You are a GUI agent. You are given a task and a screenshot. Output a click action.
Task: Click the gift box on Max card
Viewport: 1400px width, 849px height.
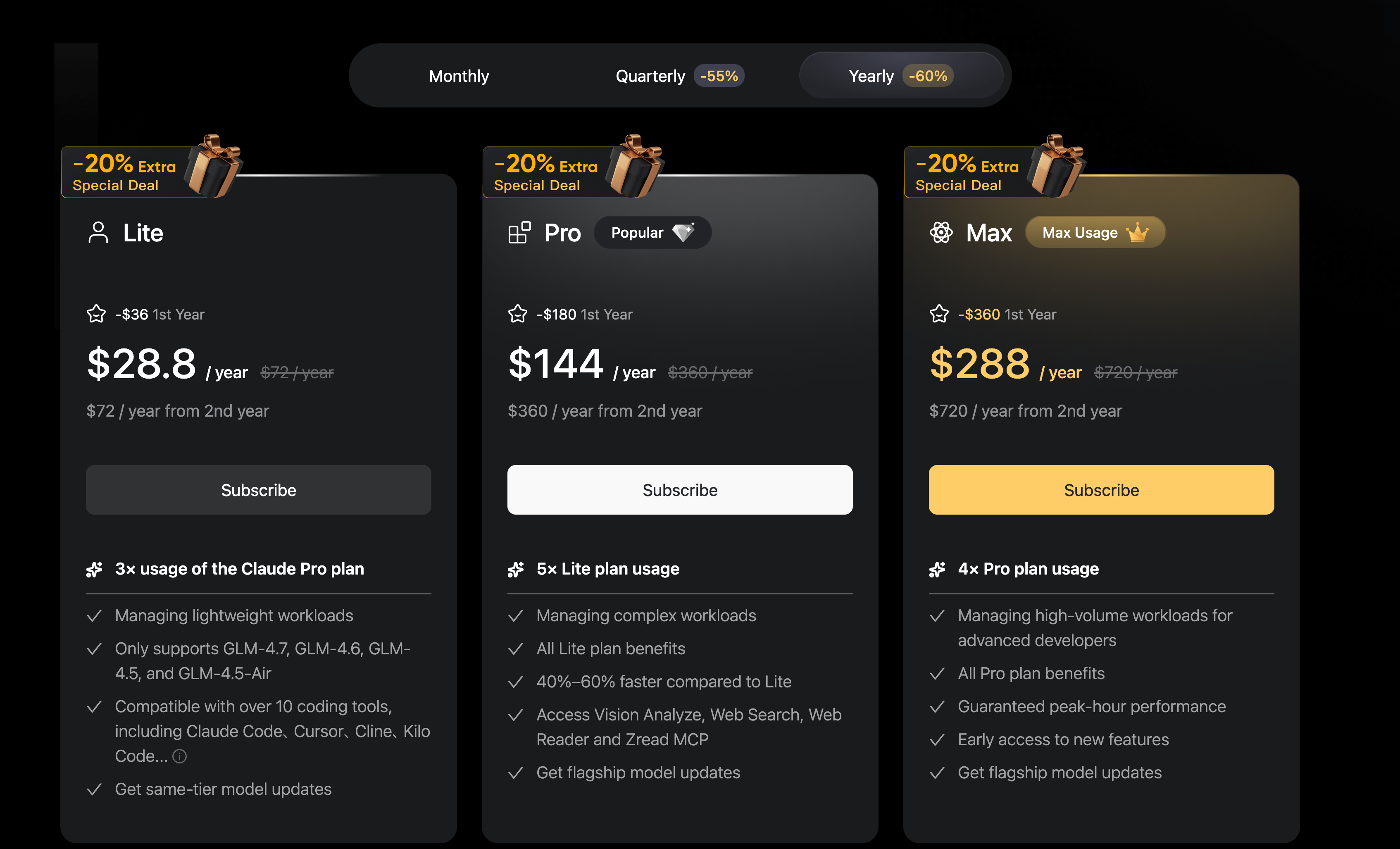[x=1057, y=166]
